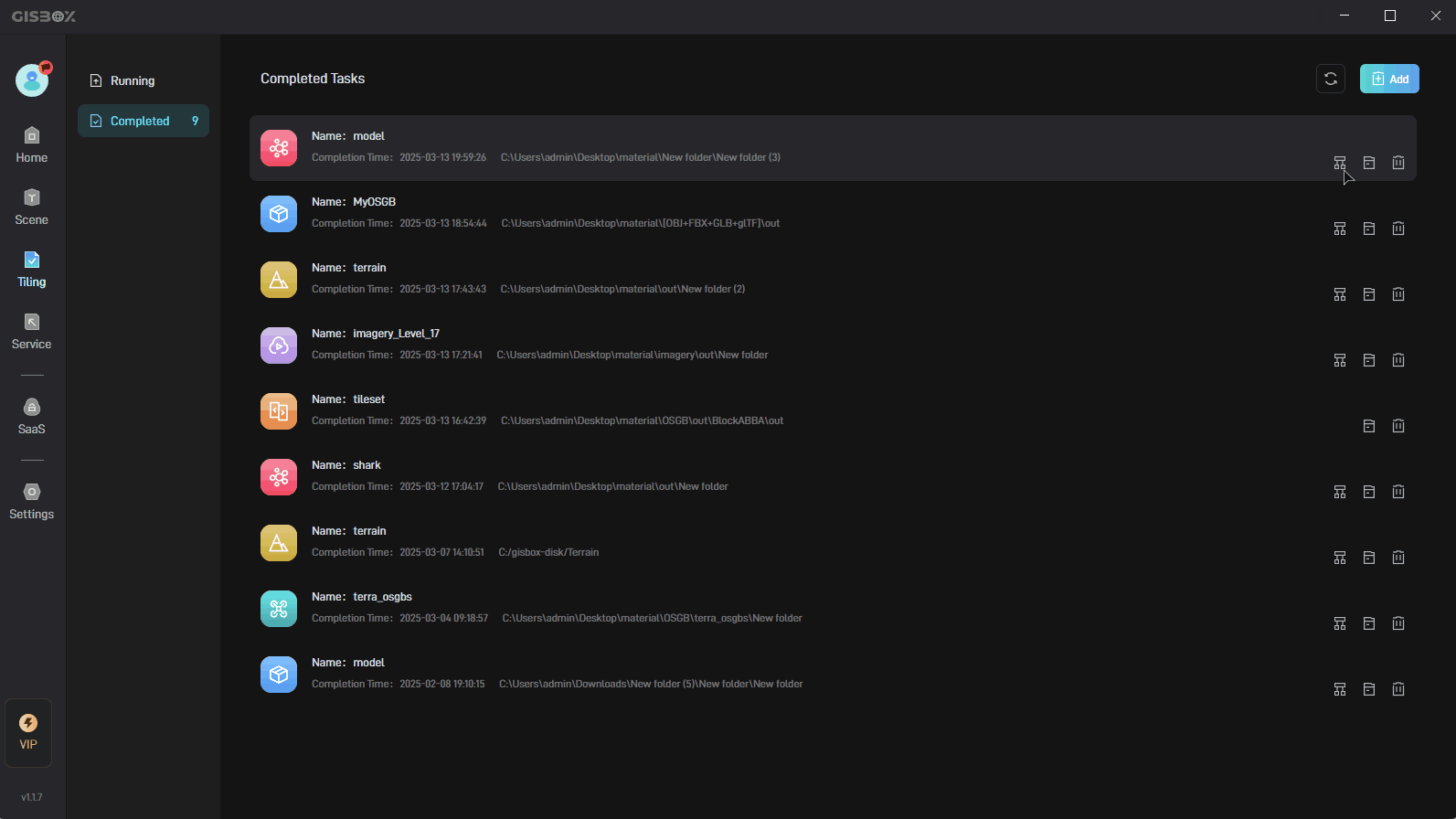Click task name 'tileset'

point(369,399)
